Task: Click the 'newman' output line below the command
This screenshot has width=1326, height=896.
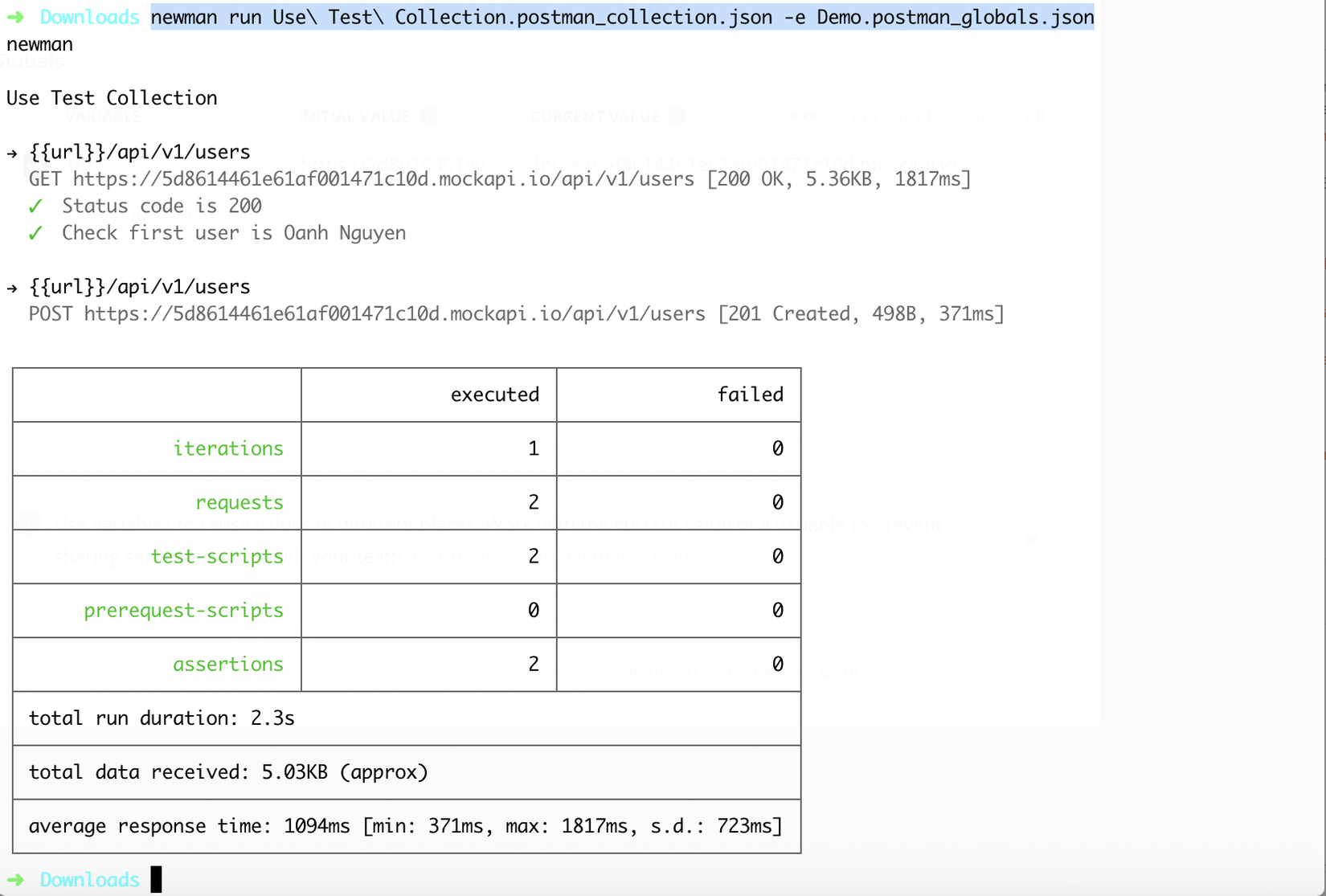Action: 39,44
